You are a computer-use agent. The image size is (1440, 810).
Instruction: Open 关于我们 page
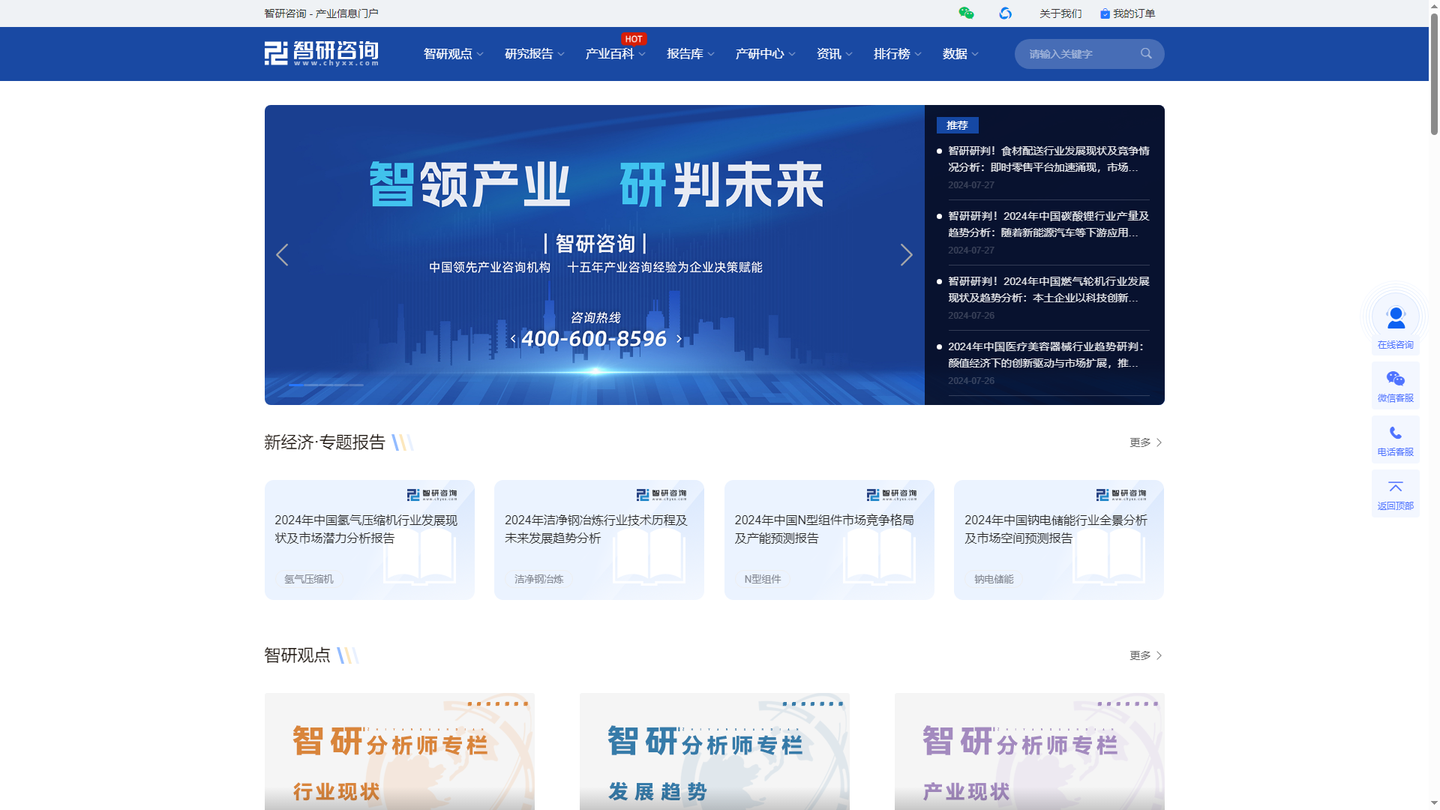(x=1060, y=13)
